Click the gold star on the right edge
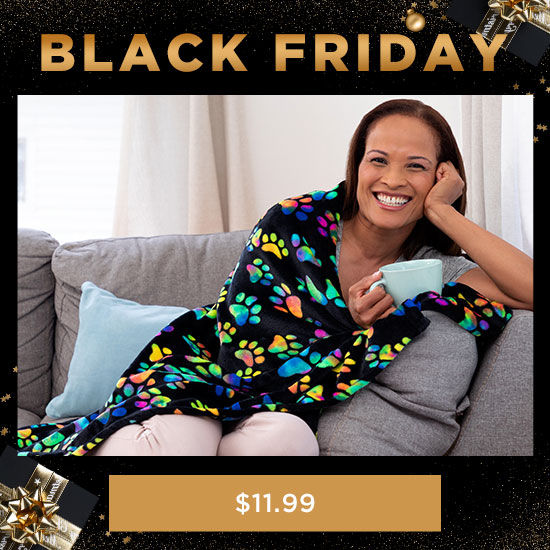This screenshot has width=550, height=550. click(541, 128)
